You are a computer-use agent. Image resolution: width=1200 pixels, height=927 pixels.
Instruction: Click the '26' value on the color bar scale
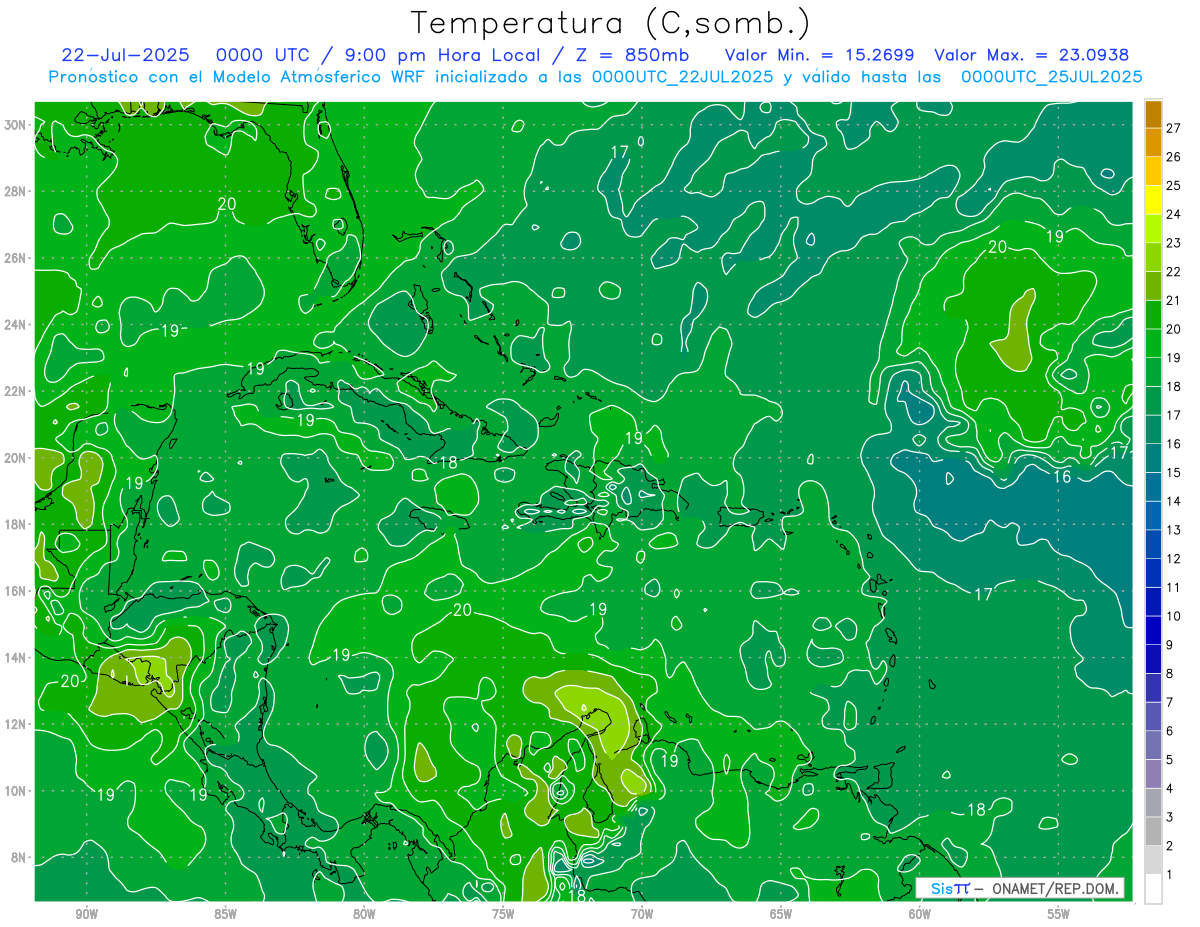[x=1174, y=156]
